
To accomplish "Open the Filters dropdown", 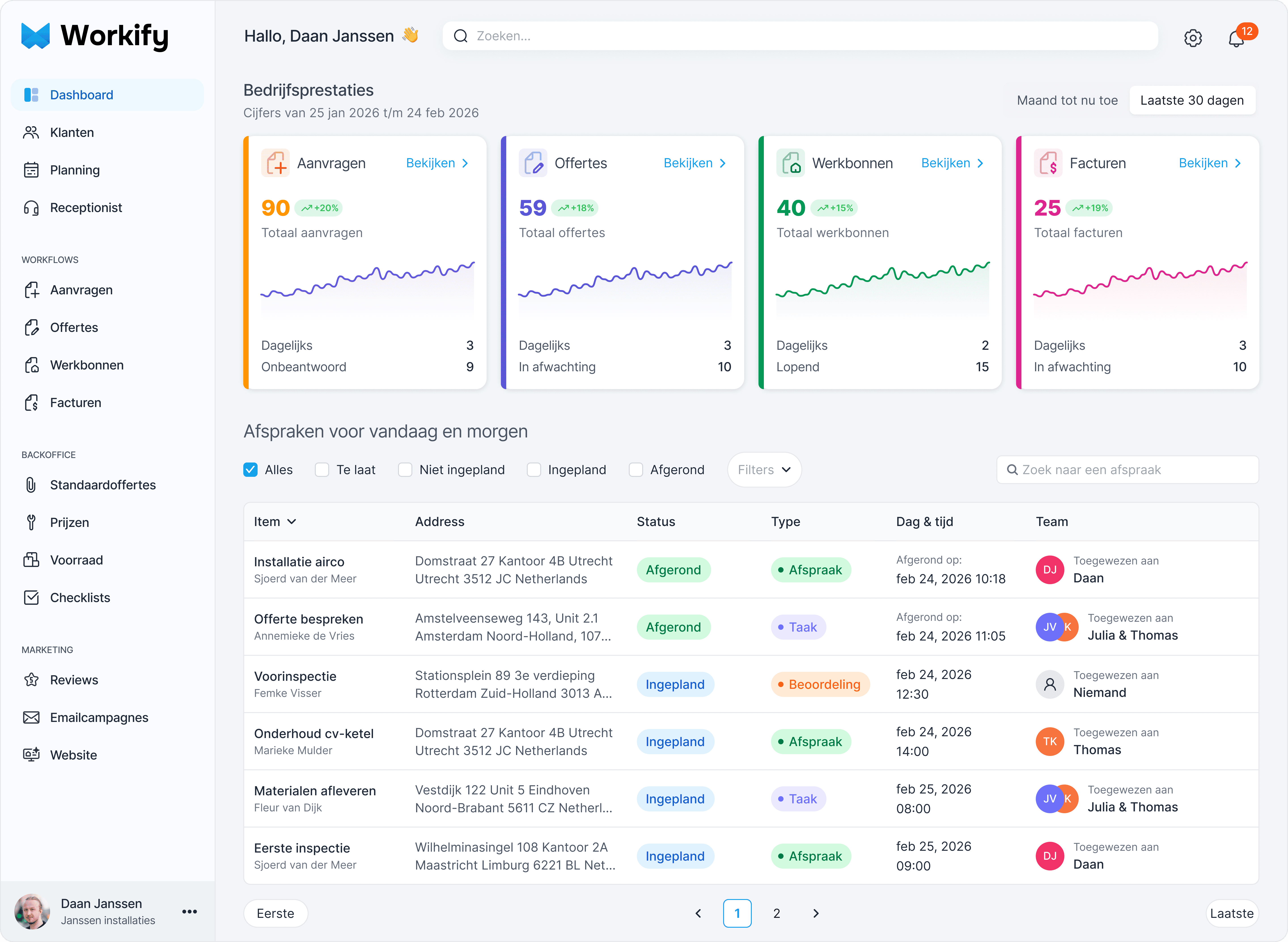I will click(x=764, y=470).
